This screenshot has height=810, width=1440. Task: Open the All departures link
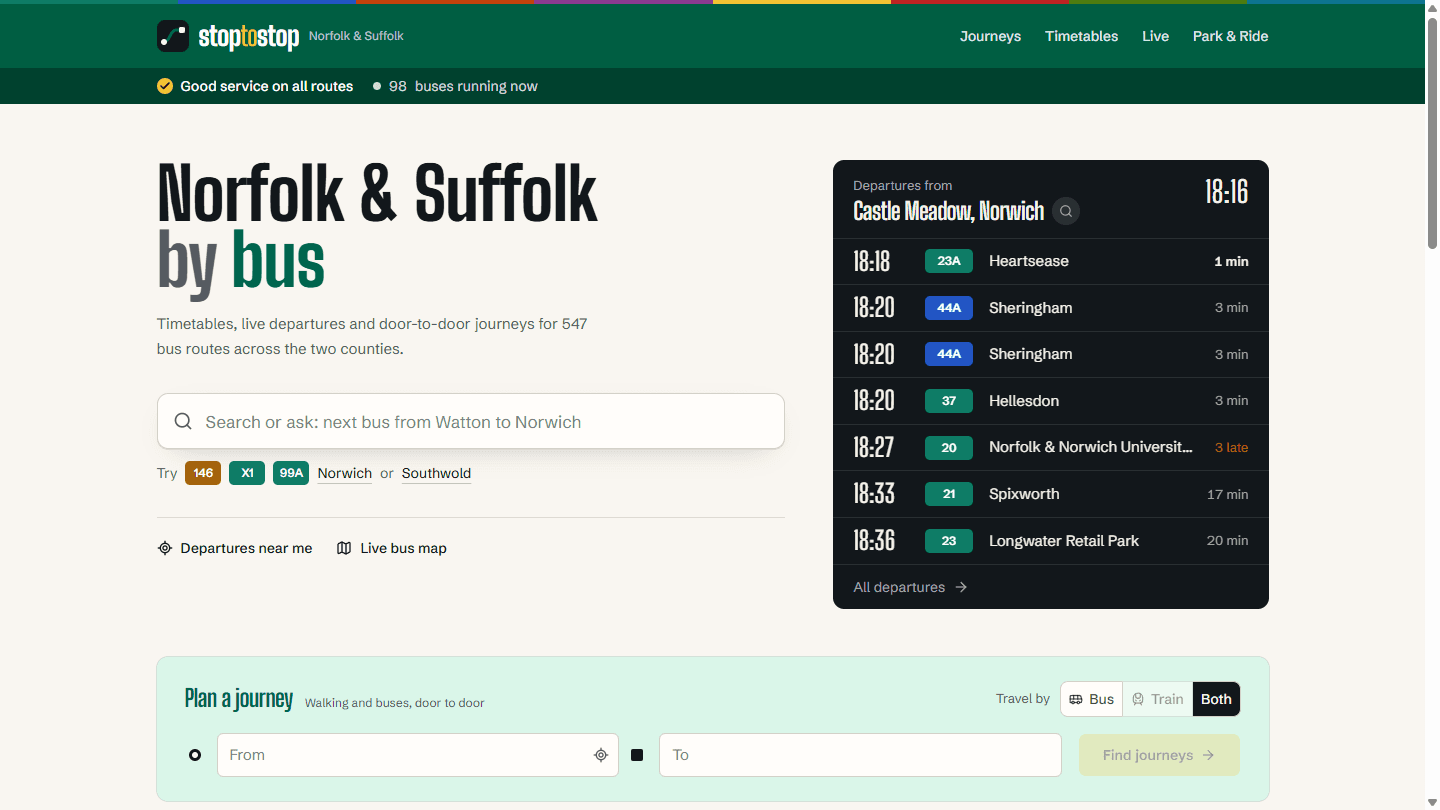pos(910,587)
